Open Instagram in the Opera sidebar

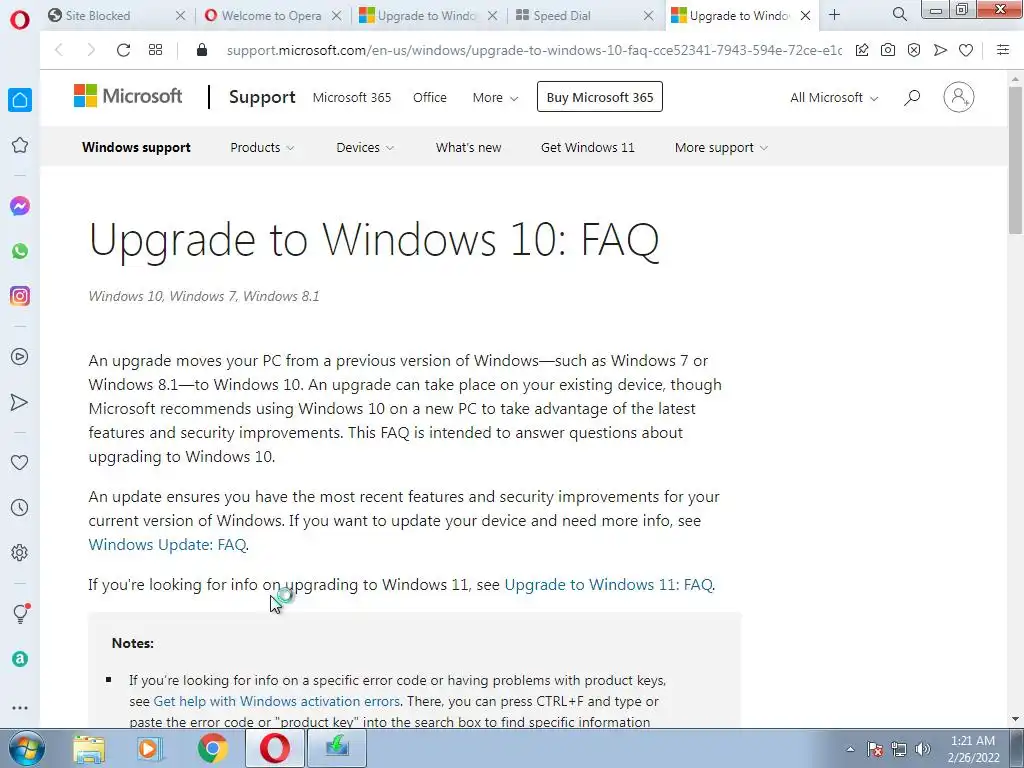pyautogui.click(x=20, y=296)
